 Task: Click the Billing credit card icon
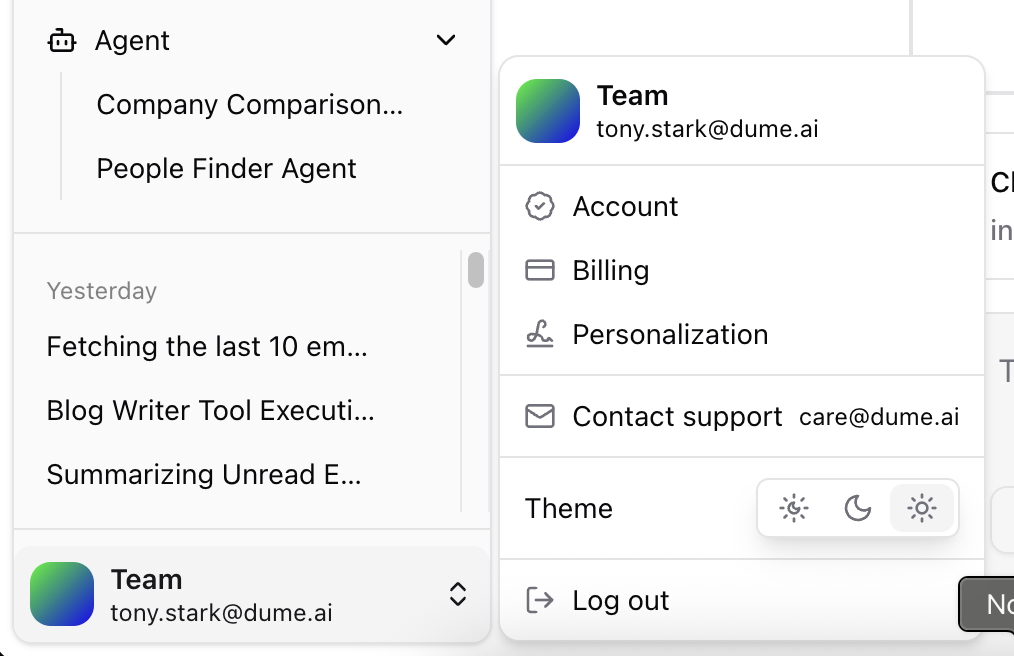[540, 270]
